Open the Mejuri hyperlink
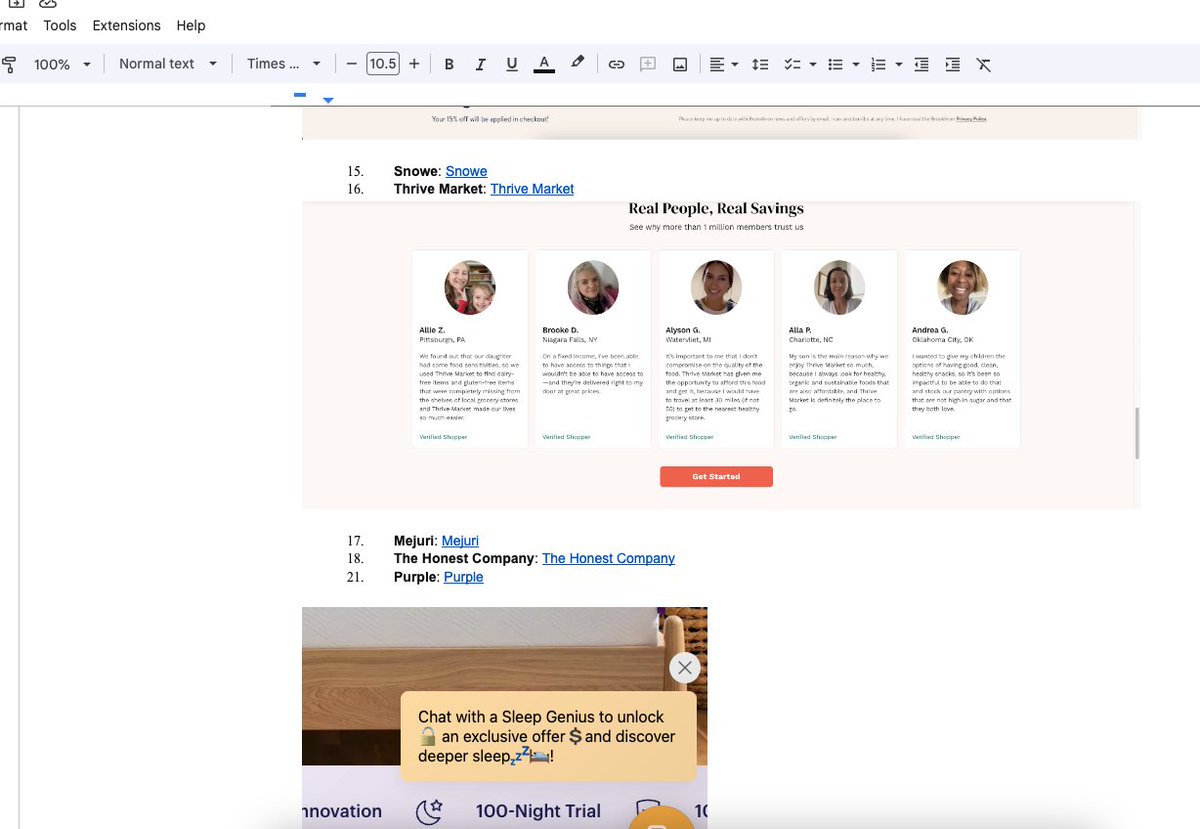The width and height of the screenshot is (1200, 829). tap(460, 541)
